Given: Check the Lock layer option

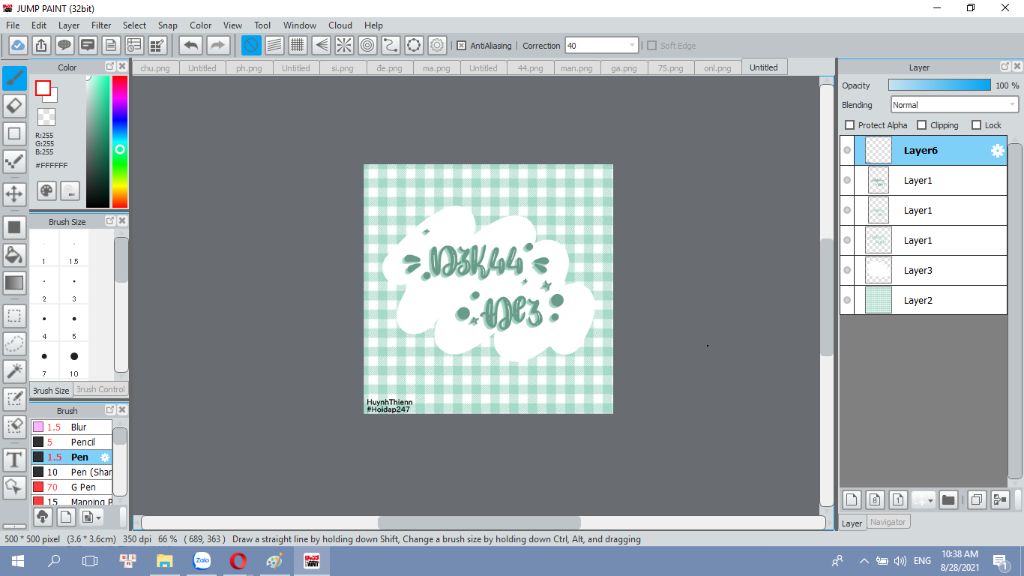Looking at the screenshot, I should (976, 125).
